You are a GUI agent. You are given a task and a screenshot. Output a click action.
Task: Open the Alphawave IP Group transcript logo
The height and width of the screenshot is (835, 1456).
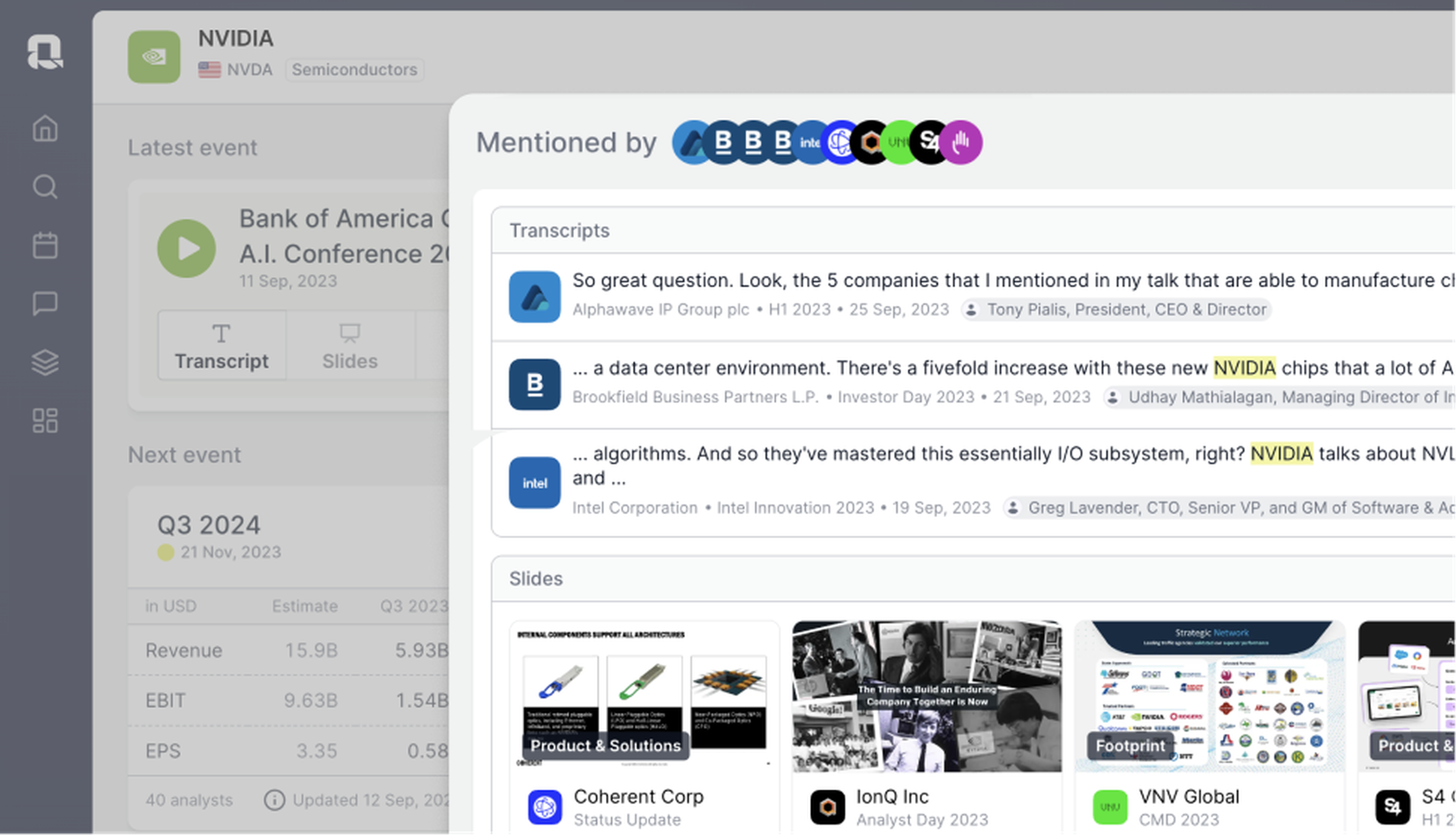(535, 297)
